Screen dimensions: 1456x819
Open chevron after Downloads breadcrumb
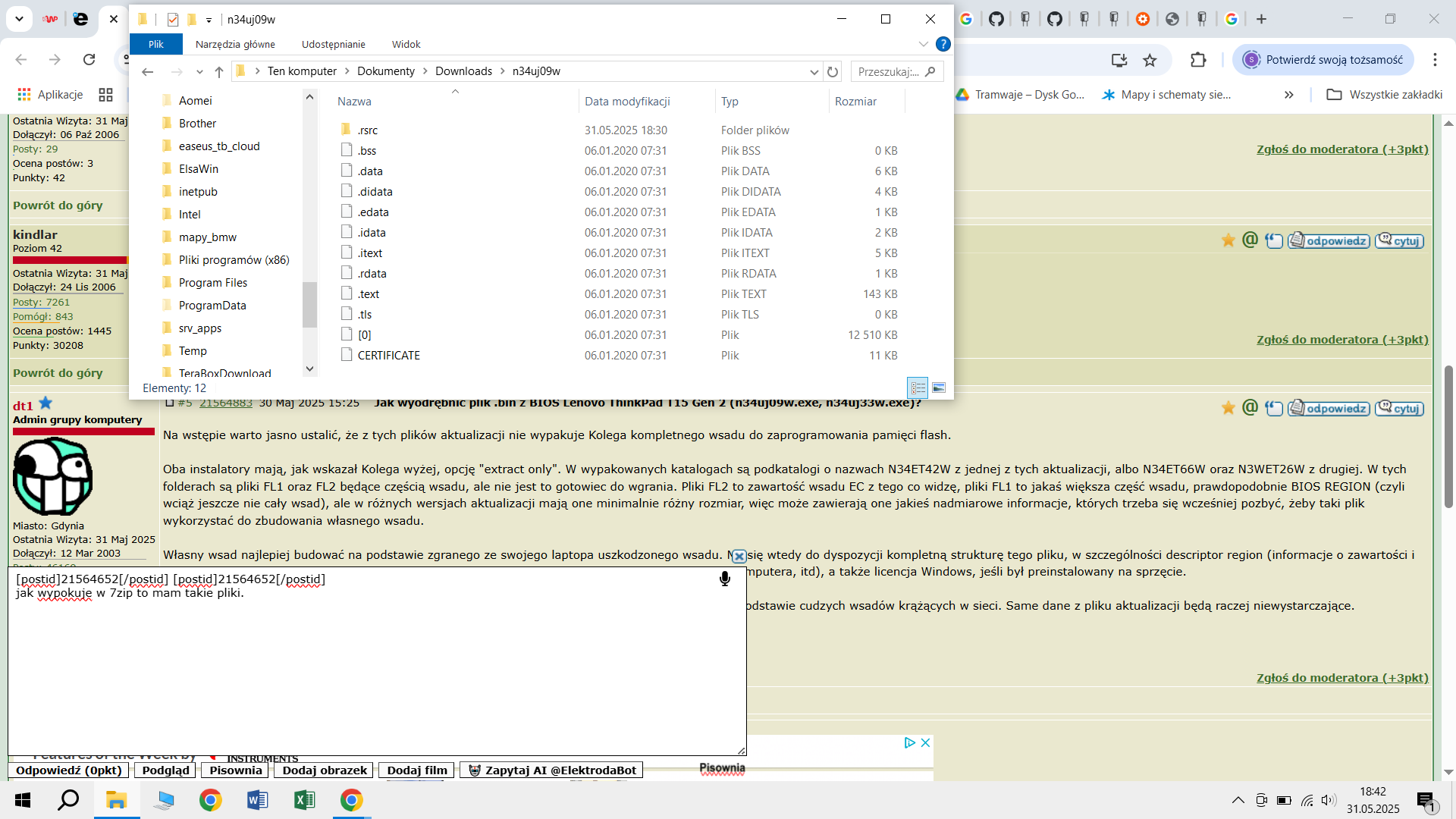[x=502, y=71]
